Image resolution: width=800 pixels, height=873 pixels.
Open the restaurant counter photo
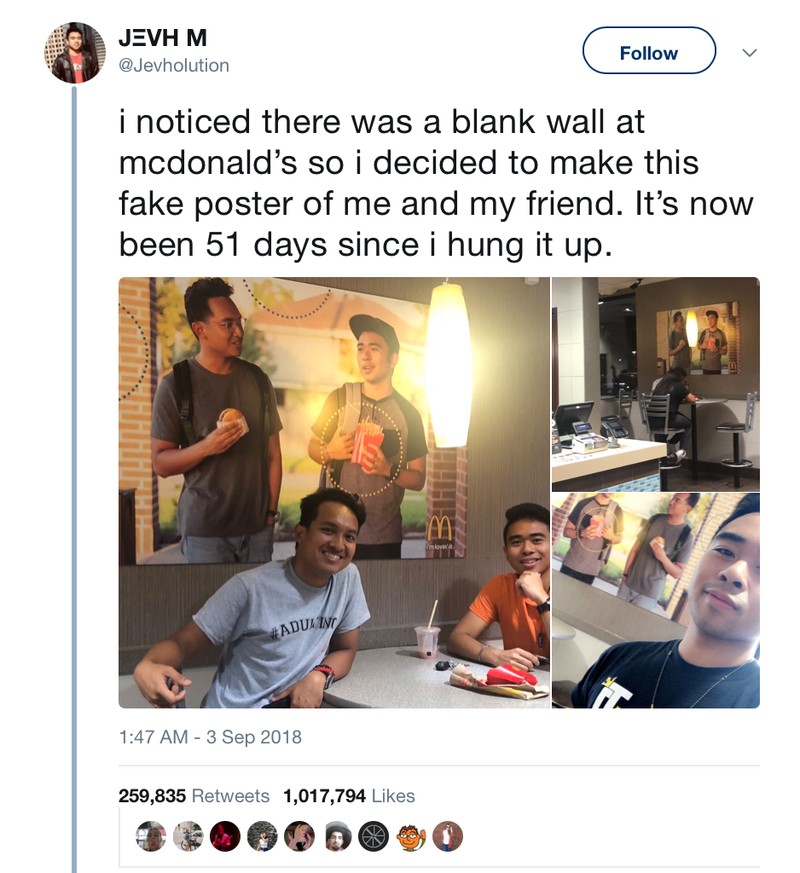(x=656, y=384)
